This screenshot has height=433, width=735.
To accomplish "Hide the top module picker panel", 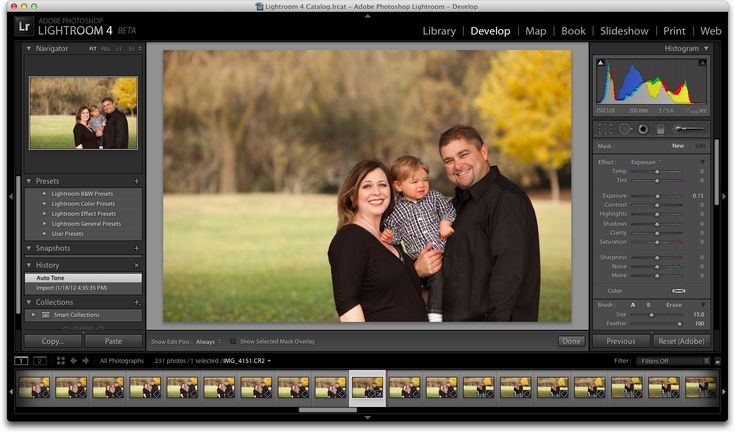I will [x=368, y=15].
